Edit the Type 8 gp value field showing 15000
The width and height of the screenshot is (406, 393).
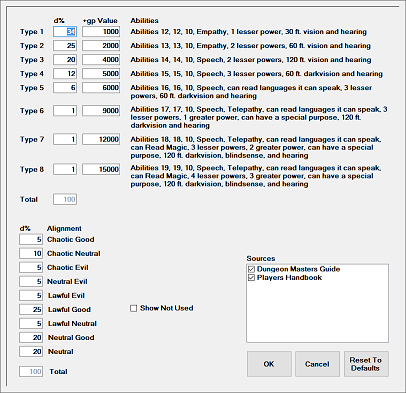click(x=101, y=169)
